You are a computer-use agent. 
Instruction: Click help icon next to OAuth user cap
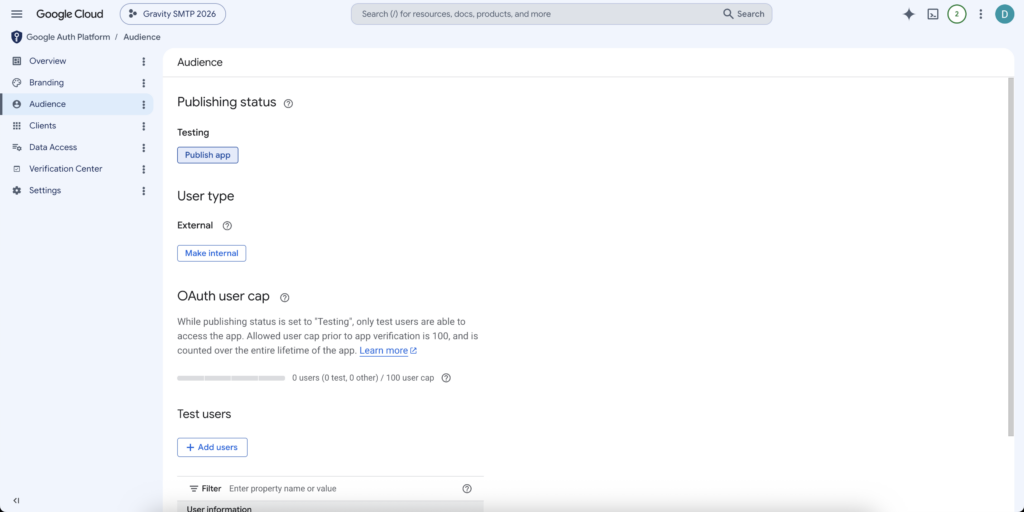pyautogui.click(x=284, y=297)
